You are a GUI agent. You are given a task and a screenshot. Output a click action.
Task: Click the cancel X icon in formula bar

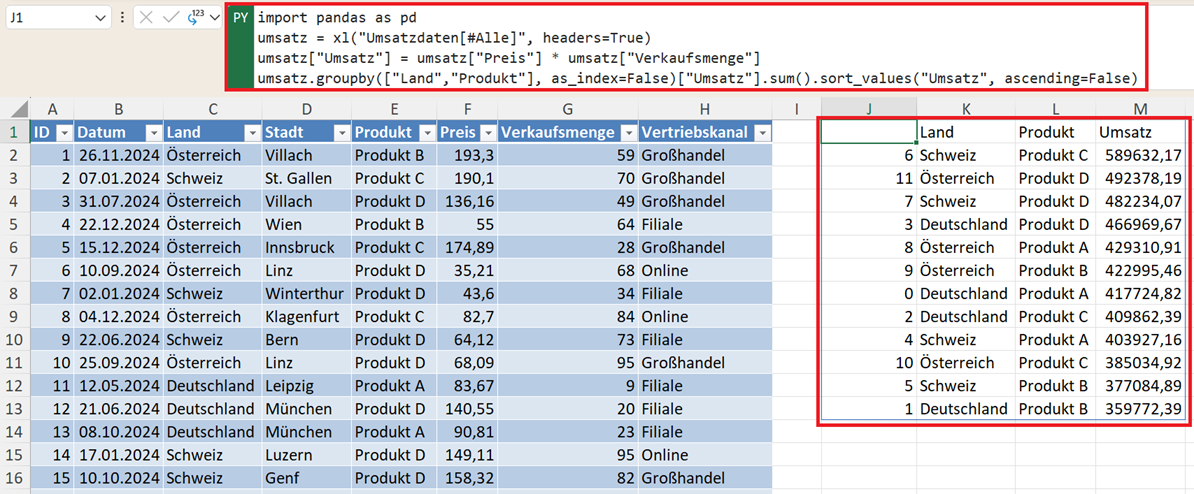point(147,18)
